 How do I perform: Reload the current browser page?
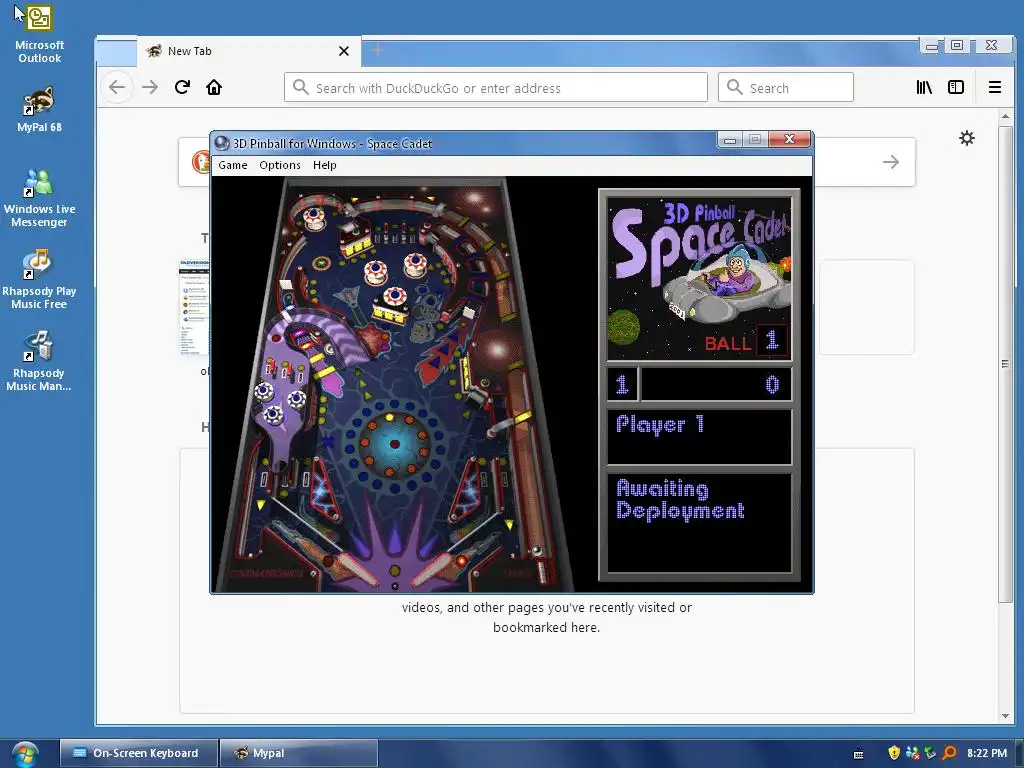pos(182,87)
